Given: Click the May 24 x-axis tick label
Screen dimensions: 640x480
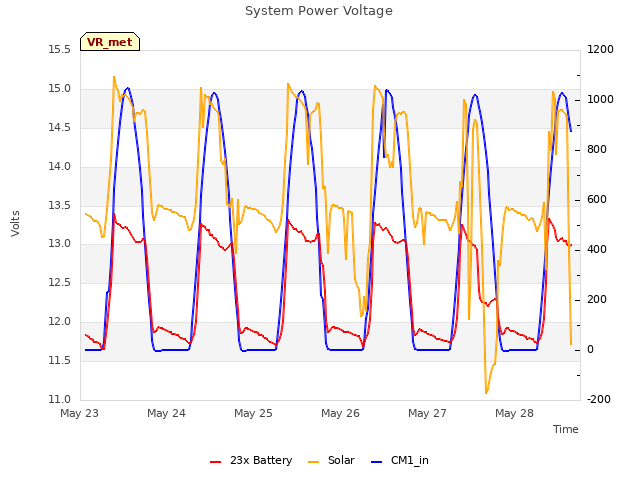Looking at the screenshot, I should click(x=167, y=413).
